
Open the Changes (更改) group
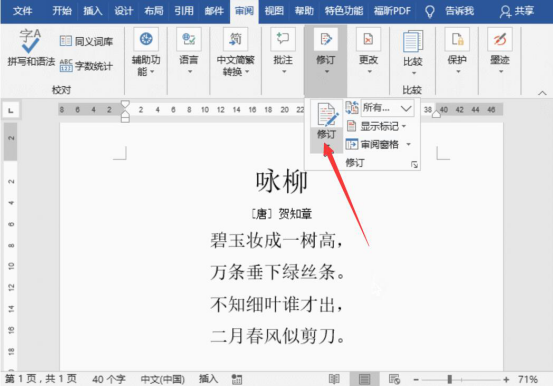(368, 51)
